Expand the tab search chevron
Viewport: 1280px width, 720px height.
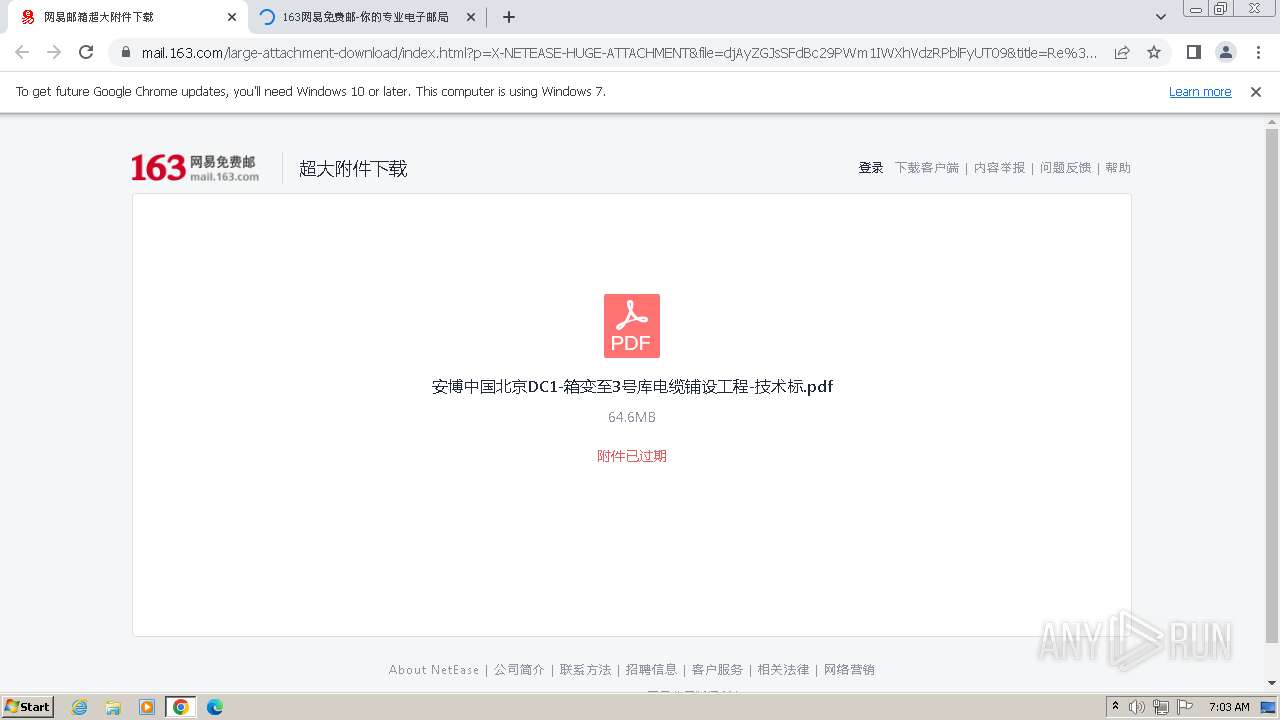pos(1161,17)
